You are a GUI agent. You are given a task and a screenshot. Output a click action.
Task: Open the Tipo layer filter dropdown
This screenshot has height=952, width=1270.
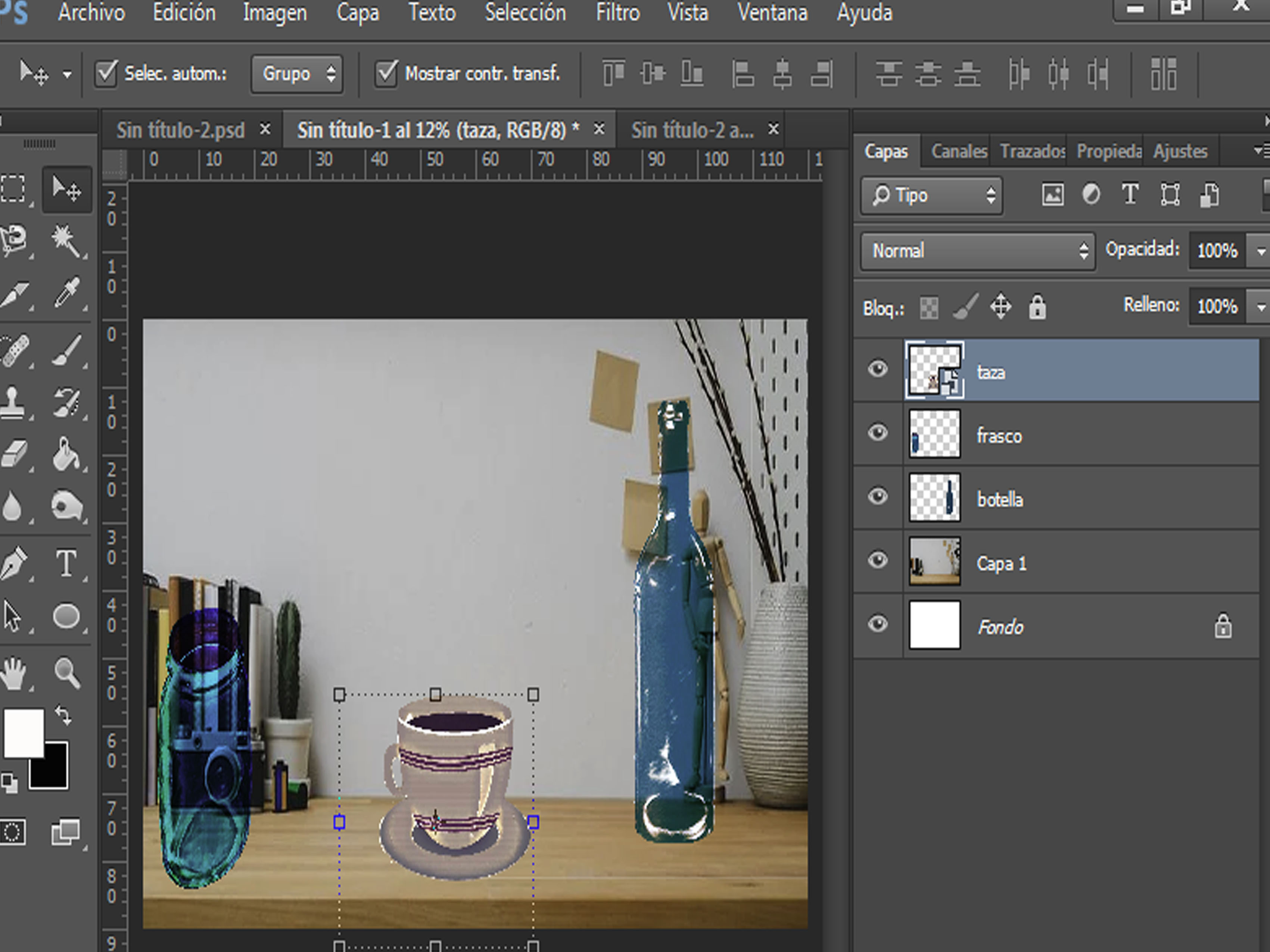[931, 196]
